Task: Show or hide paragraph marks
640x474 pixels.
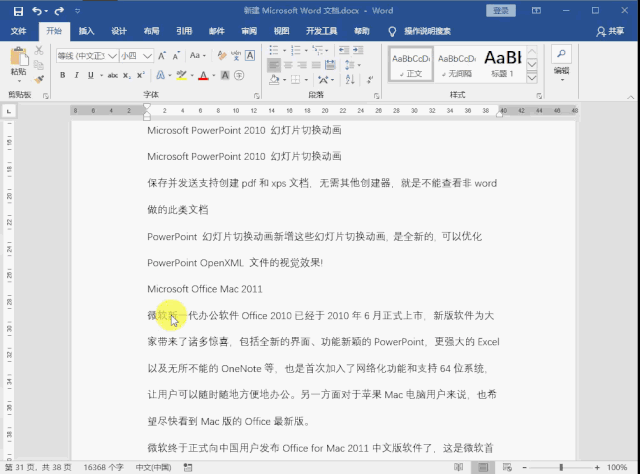Action: pos(370,80)
